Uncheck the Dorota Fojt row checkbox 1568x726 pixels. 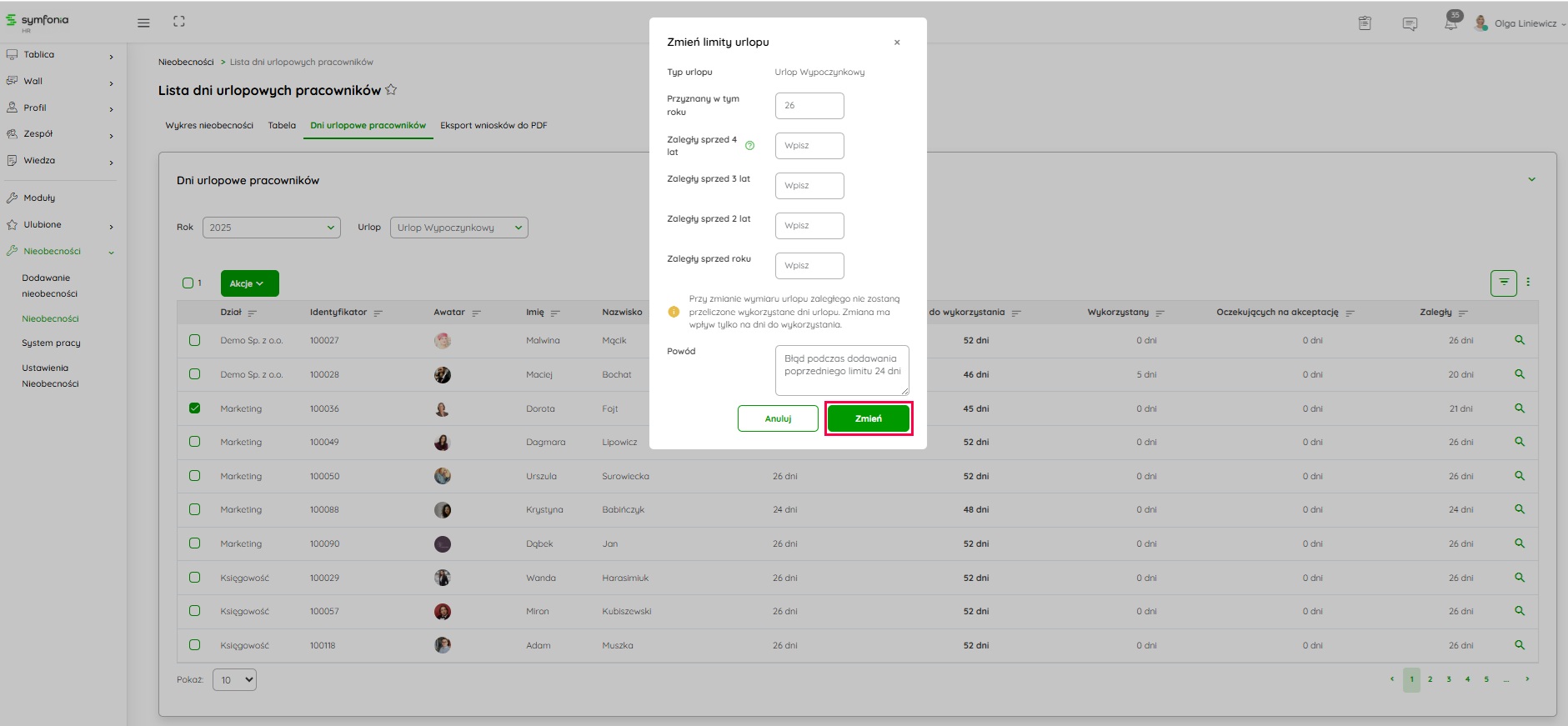pyautogui.click(x=194, y=408)
